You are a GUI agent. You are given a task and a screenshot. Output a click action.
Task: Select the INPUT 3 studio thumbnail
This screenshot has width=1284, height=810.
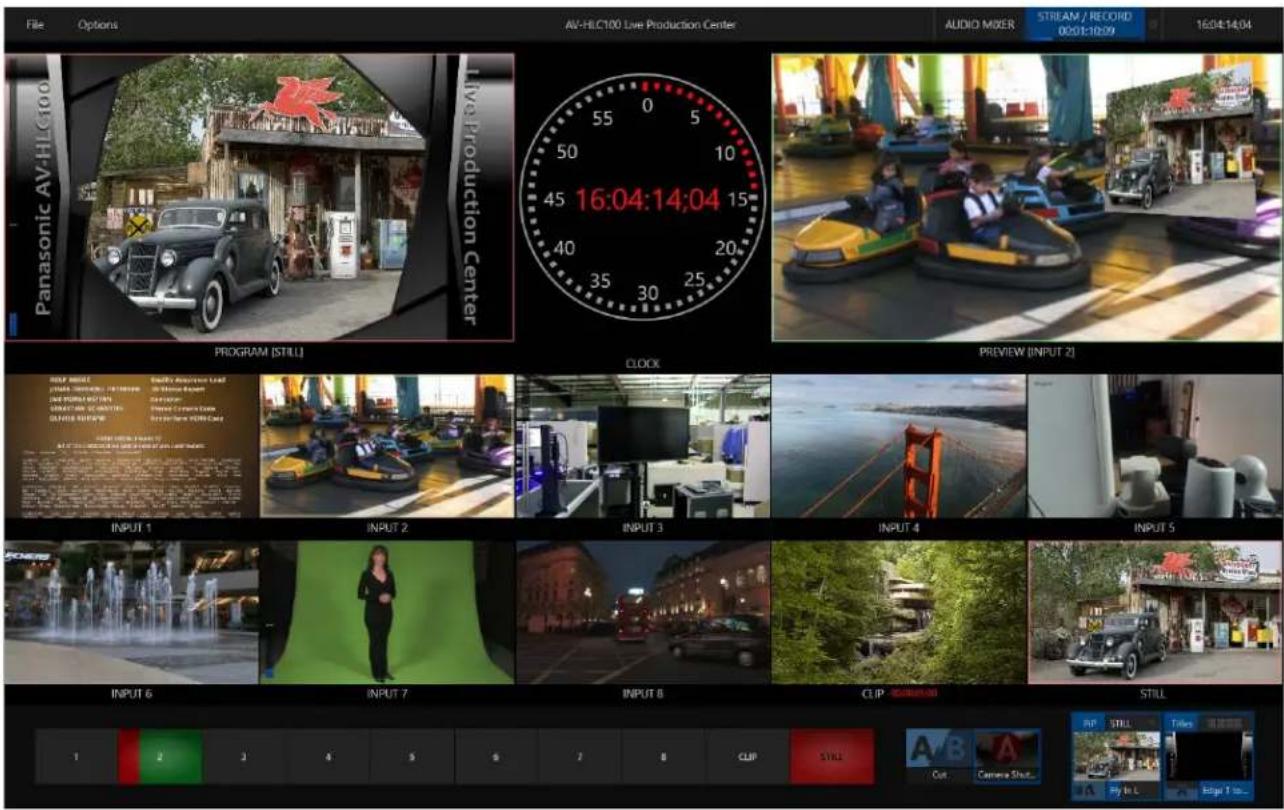click(x=643, y=446)
